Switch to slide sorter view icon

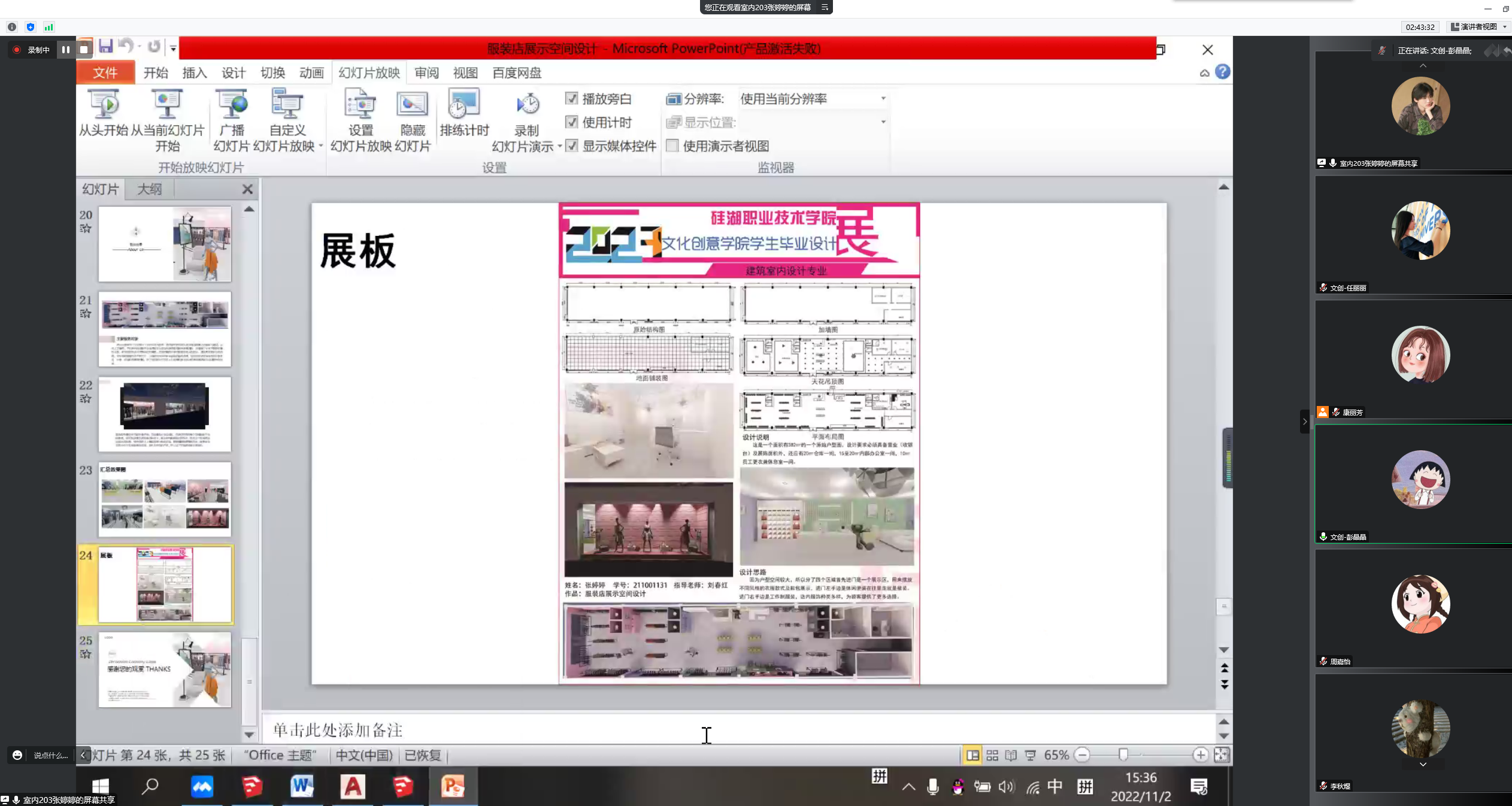click(992, 755)
